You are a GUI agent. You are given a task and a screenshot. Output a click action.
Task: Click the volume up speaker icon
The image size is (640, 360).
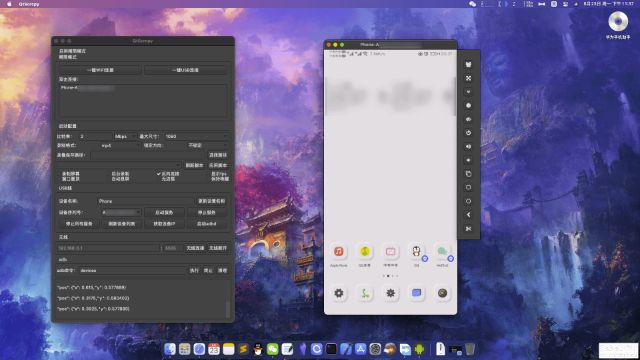point(468,147)
